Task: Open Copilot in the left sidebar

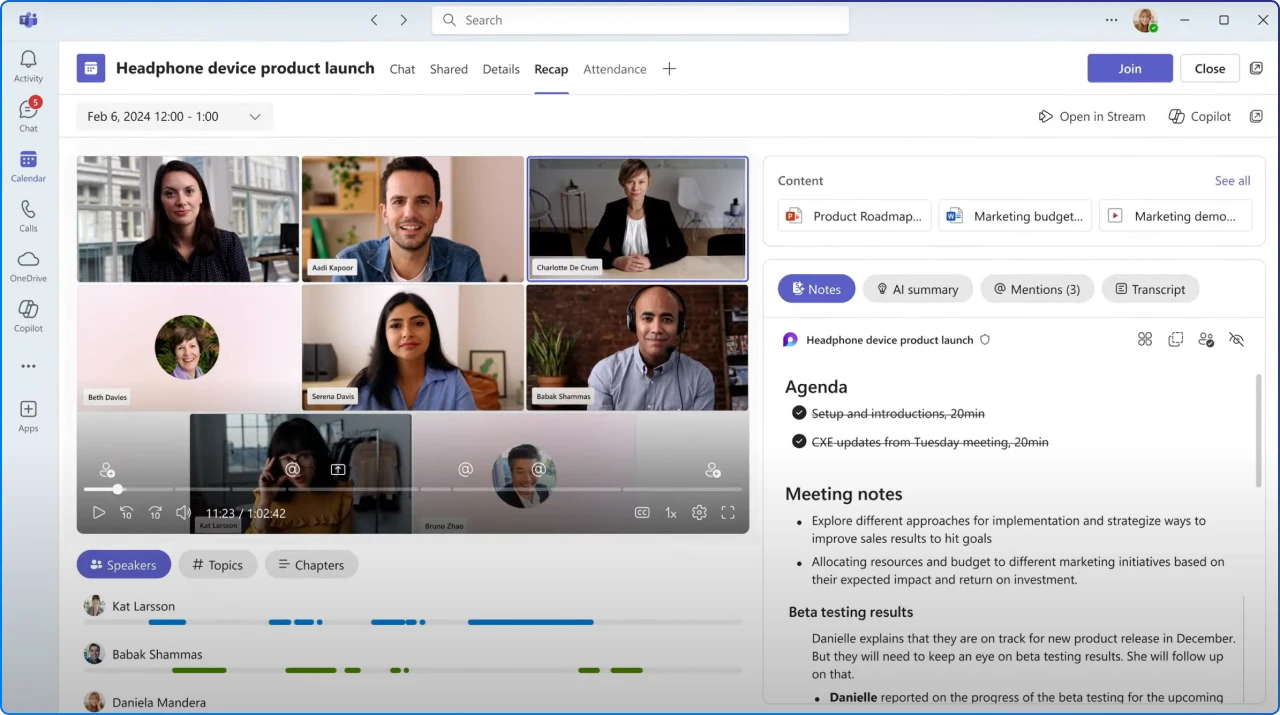Action: point(28,315)
